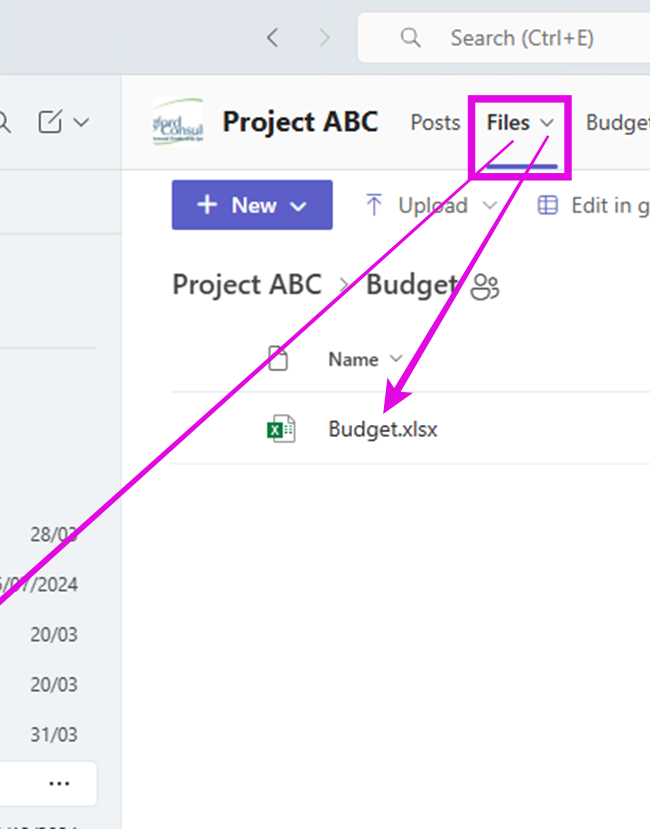Select the Files tab
This screenshot has height=829, width=650.
click(508, 123)
